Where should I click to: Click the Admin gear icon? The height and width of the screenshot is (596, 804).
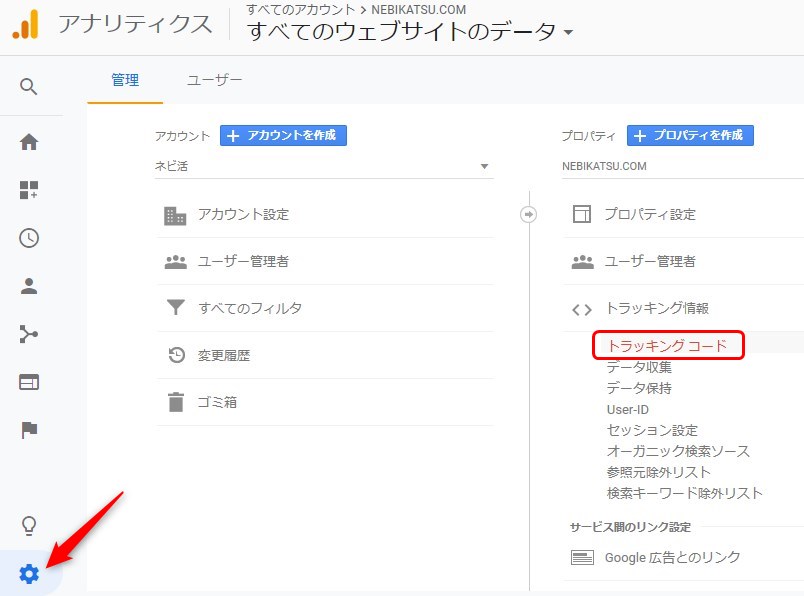[x=29, y=574]
